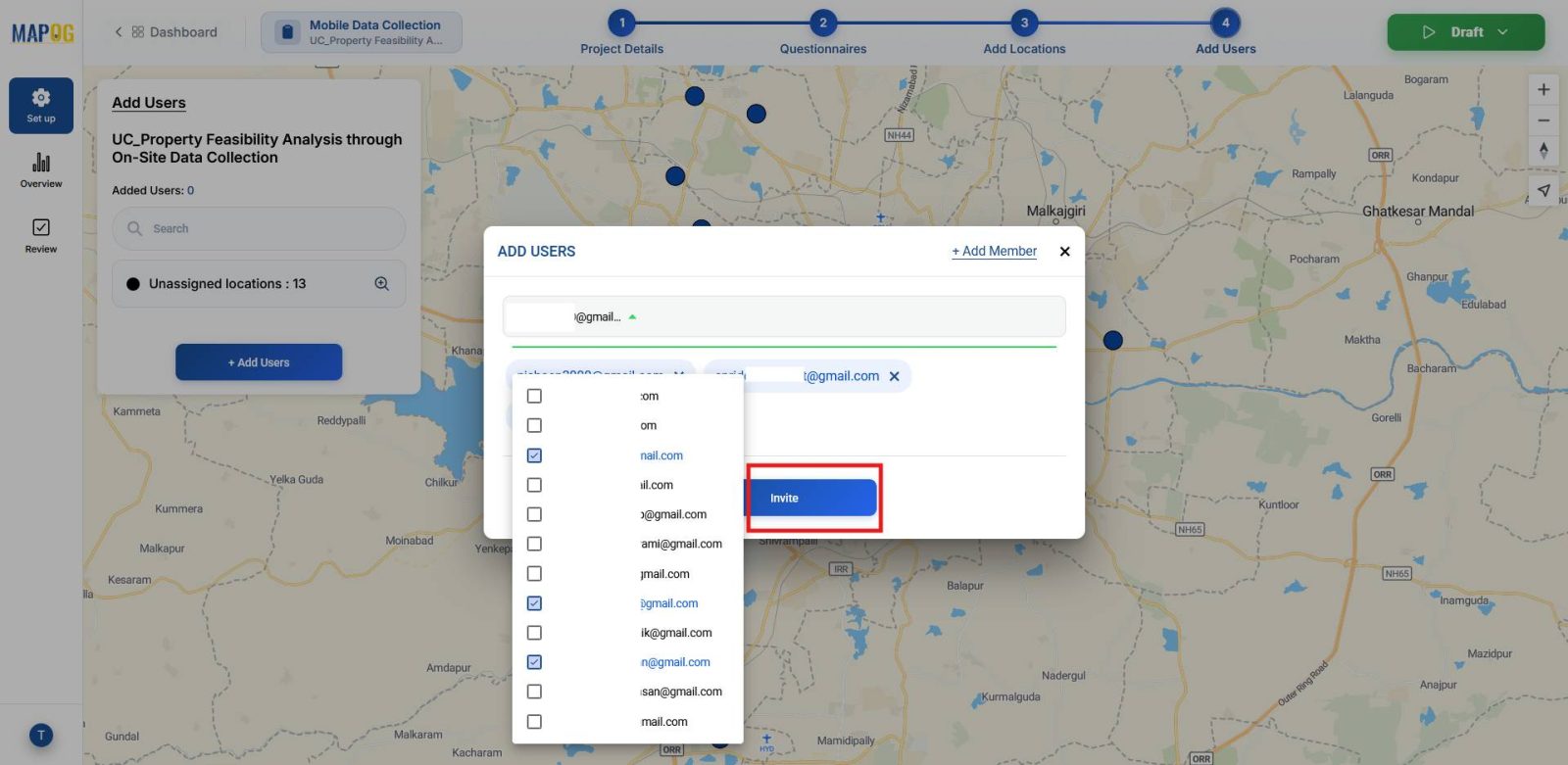Click the + Add Member link
1568x765 pixels.
click(994, 252)
